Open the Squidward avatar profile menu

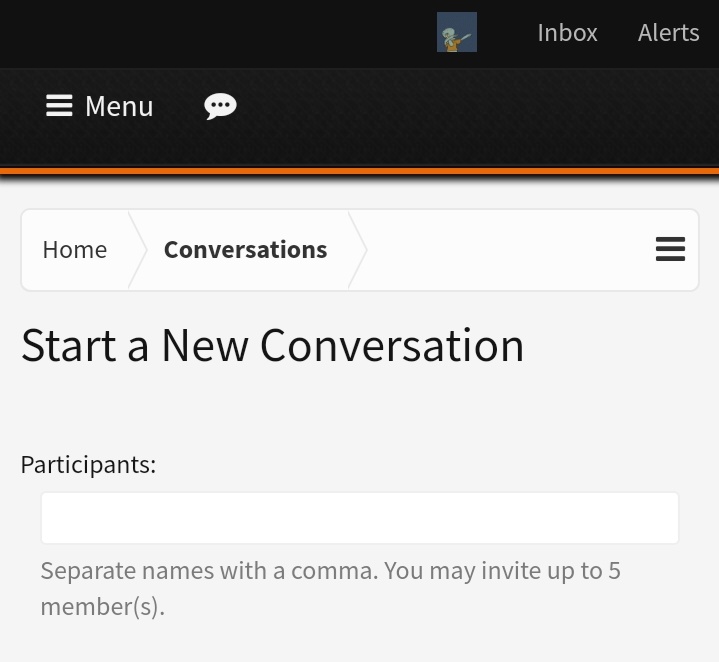point(457,32)
